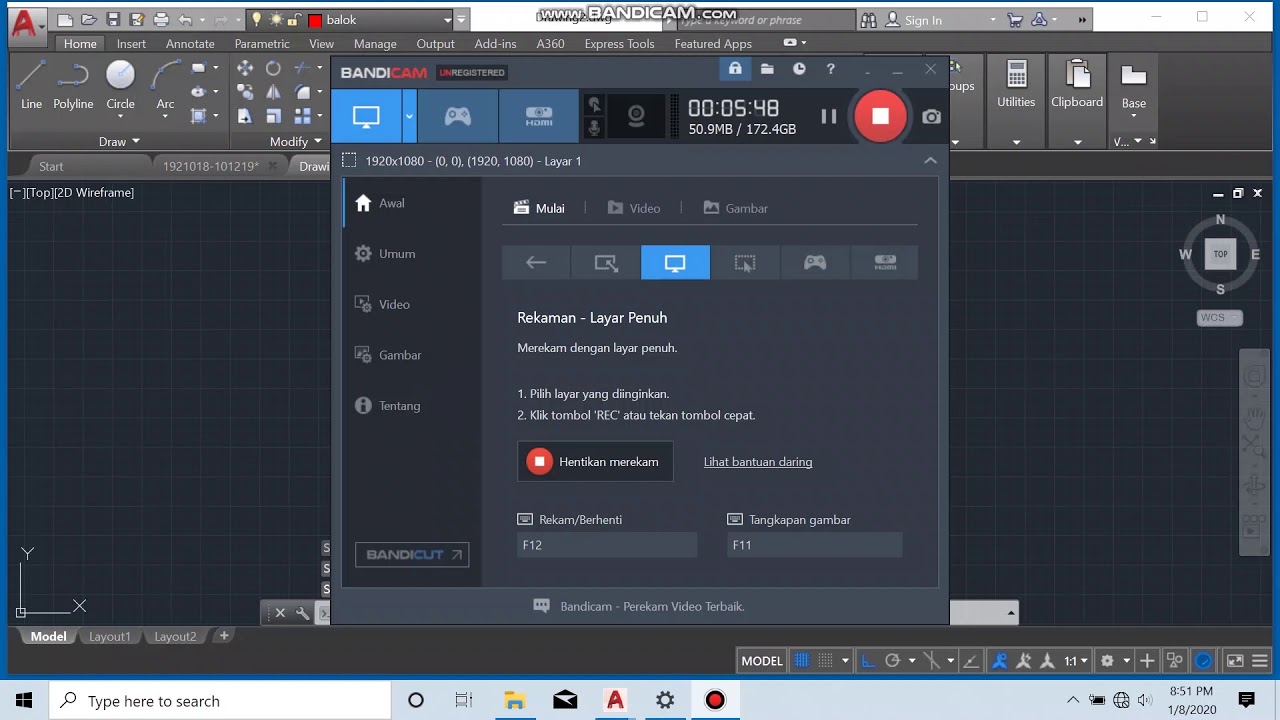
Task: Open Tentang in Bandicam sidebar
Action: (x=399, y=406)
